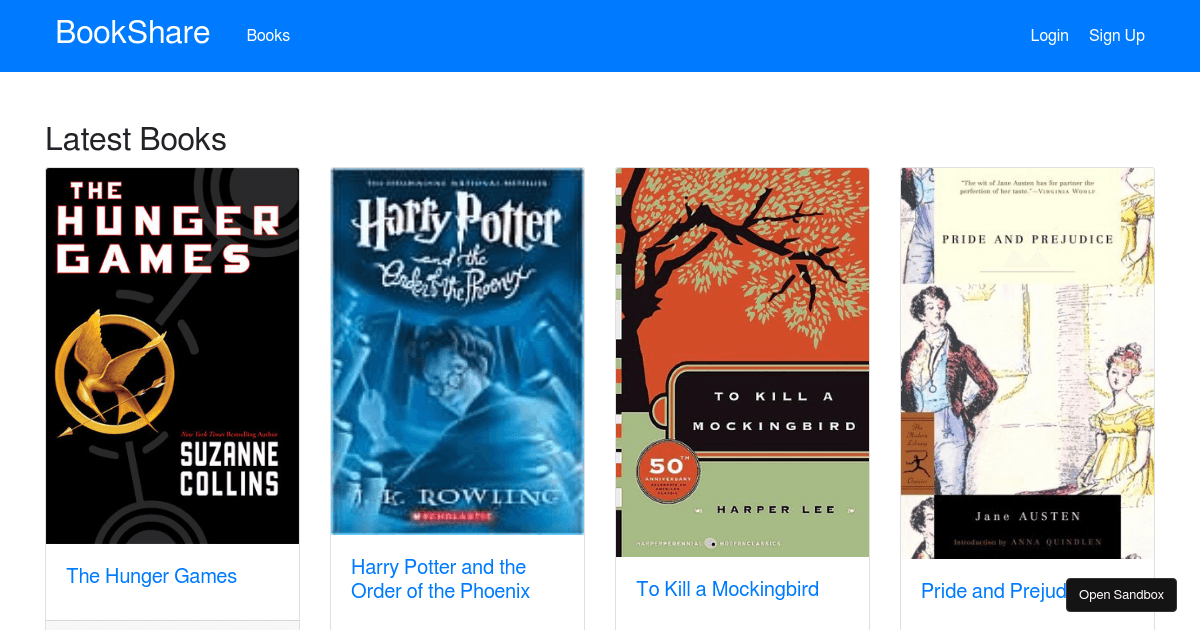Click the partially visible card below Hunger Games
The height and width of the screenshot is (630, 1200).
pyautogui.click(x=172, y=626)
